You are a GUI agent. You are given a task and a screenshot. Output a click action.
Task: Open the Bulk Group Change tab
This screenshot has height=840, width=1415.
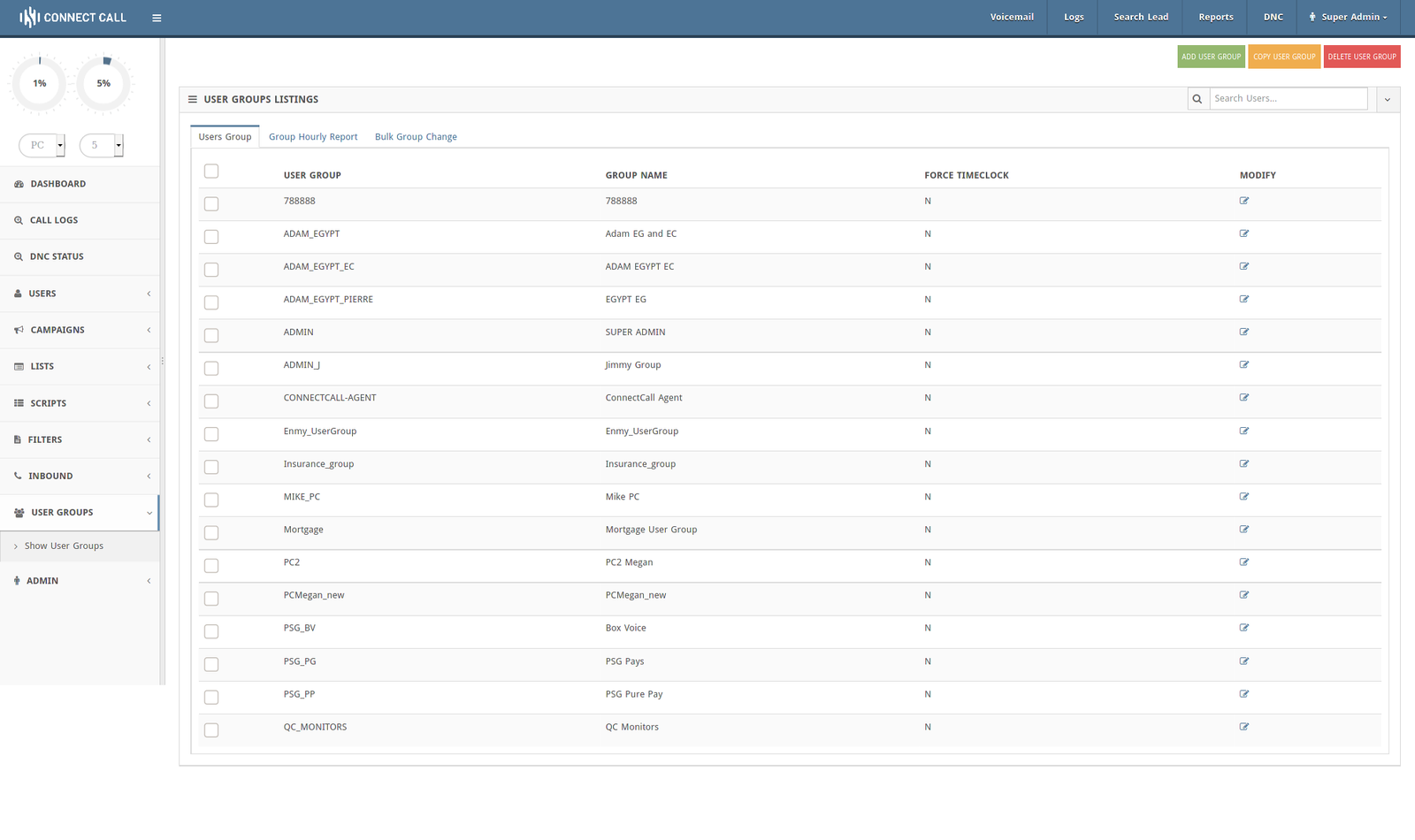click(x=416, y=136)
